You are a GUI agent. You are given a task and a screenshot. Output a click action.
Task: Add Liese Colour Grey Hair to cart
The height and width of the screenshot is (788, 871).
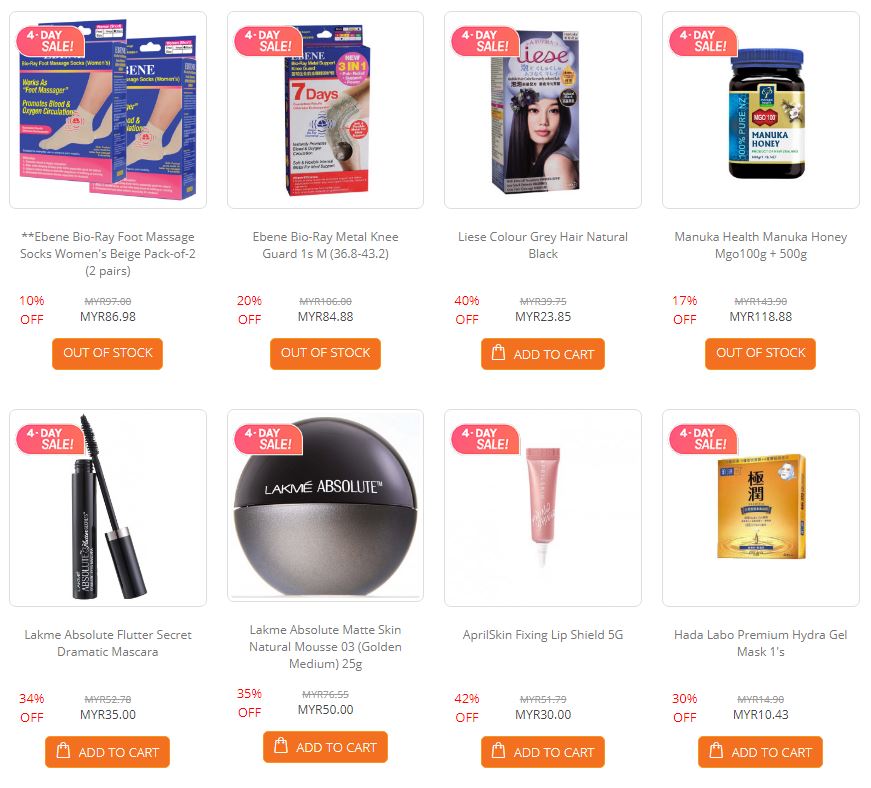tap(543, 354)
